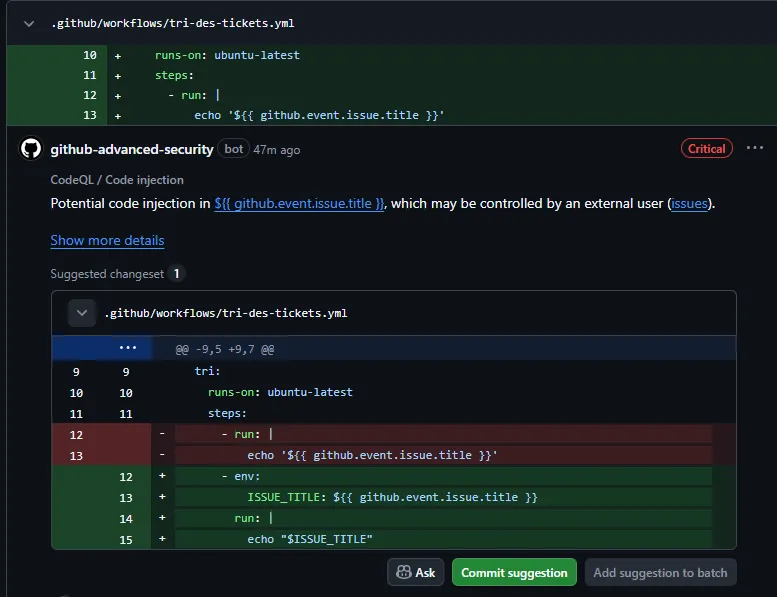Collapse the suggested changeset file chevron
This screenshot has height=597, width=777.
[x=82, y=313]
